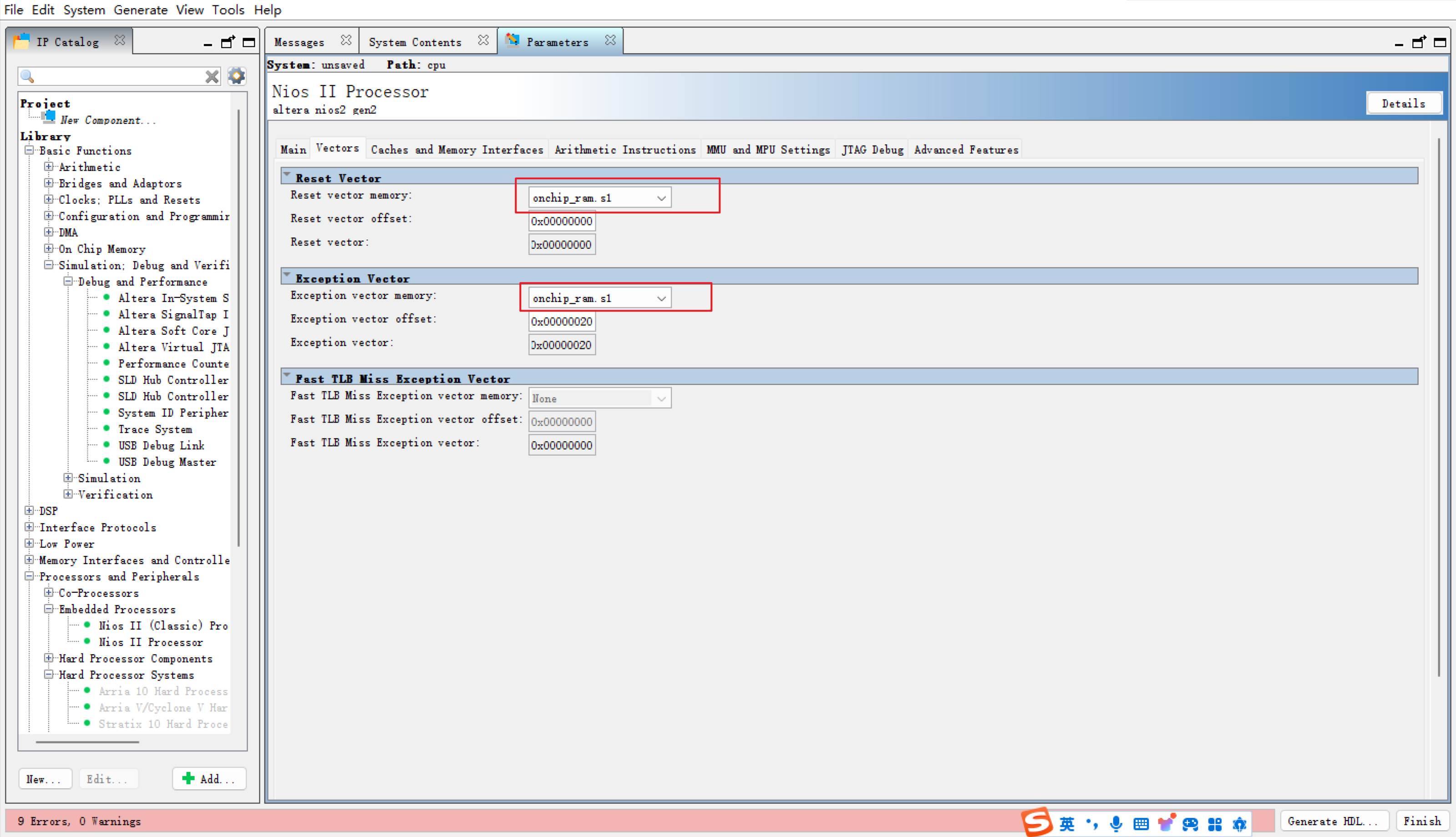Expand the Arithmetic tree node
Image resolution: width=1456 pixels, height=837 pixels.
(48, 166)
